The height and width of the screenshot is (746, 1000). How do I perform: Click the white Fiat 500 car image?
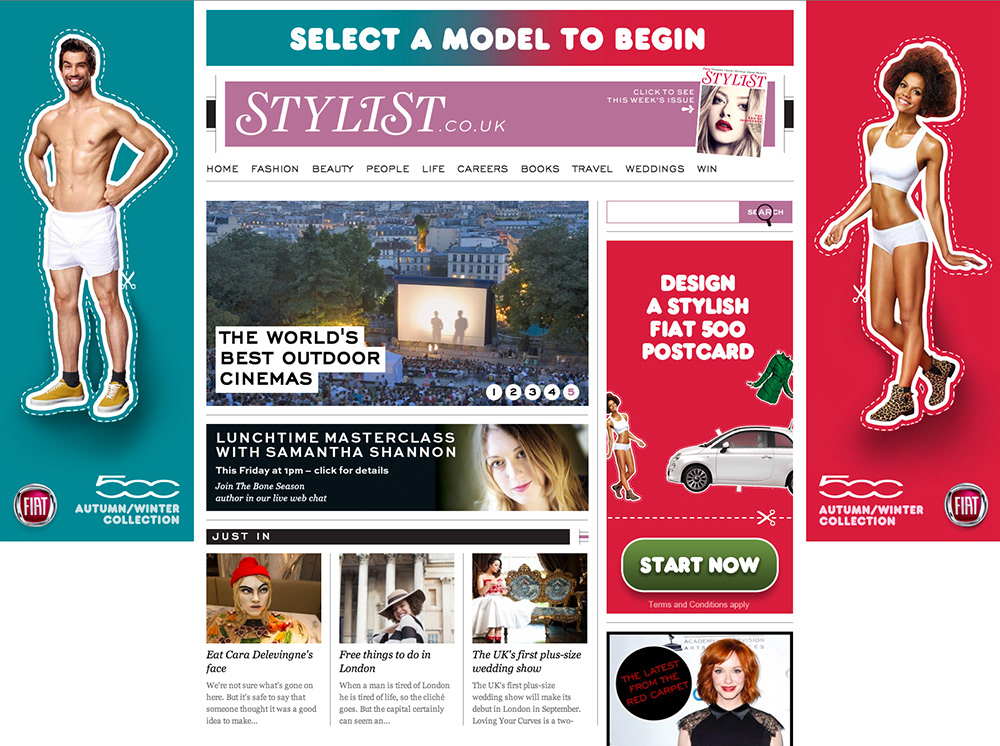click(729, 460)
